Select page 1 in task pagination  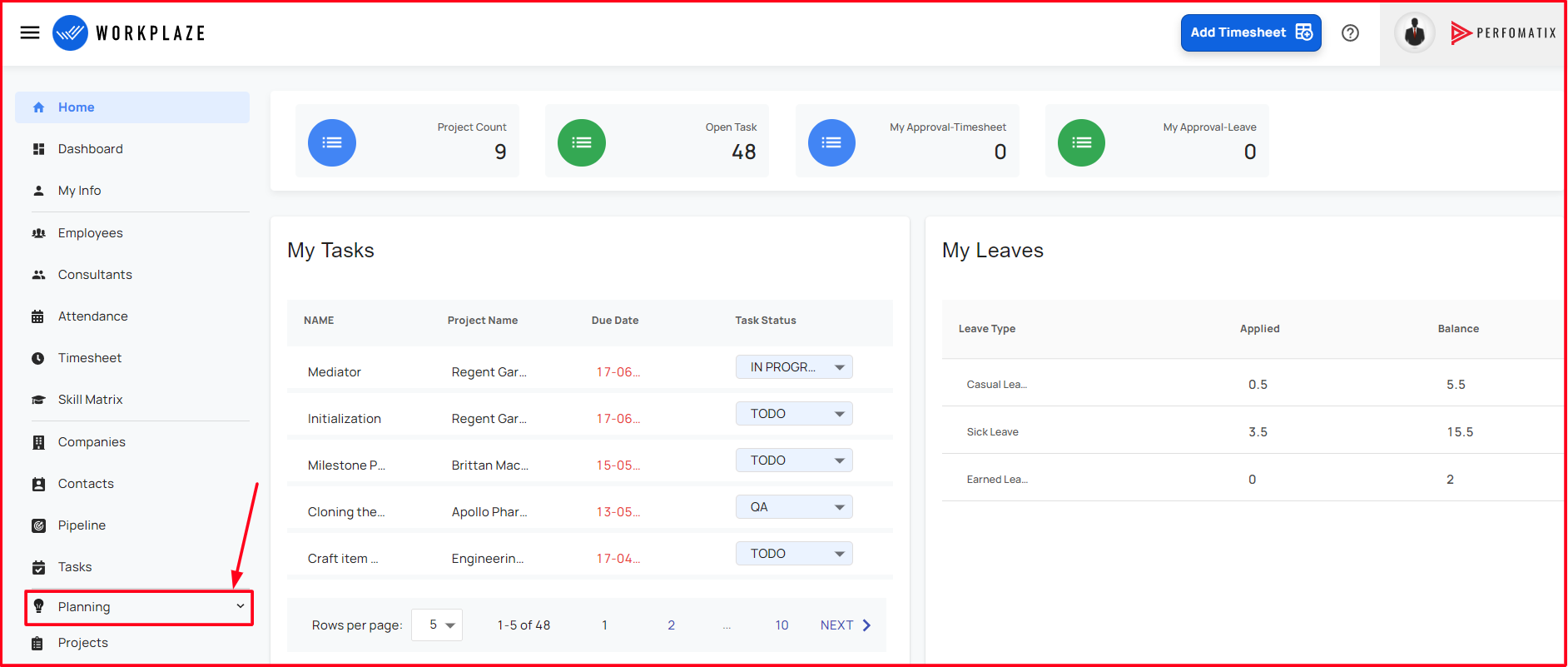604,625
